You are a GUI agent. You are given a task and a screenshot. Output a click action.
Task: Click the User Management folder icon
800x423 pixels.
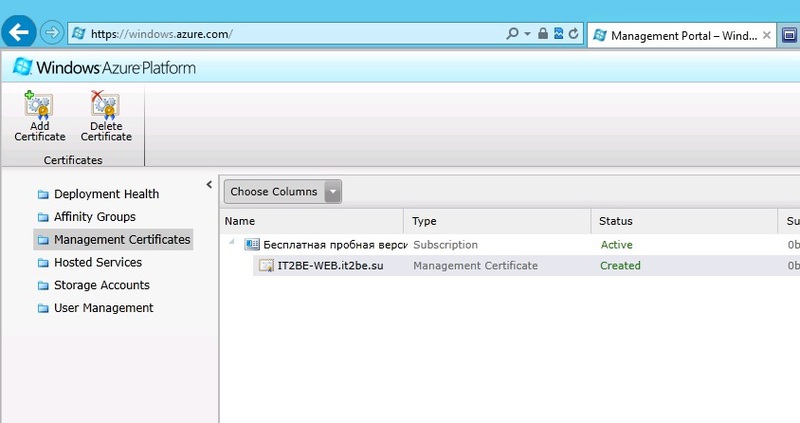(43, 309)
